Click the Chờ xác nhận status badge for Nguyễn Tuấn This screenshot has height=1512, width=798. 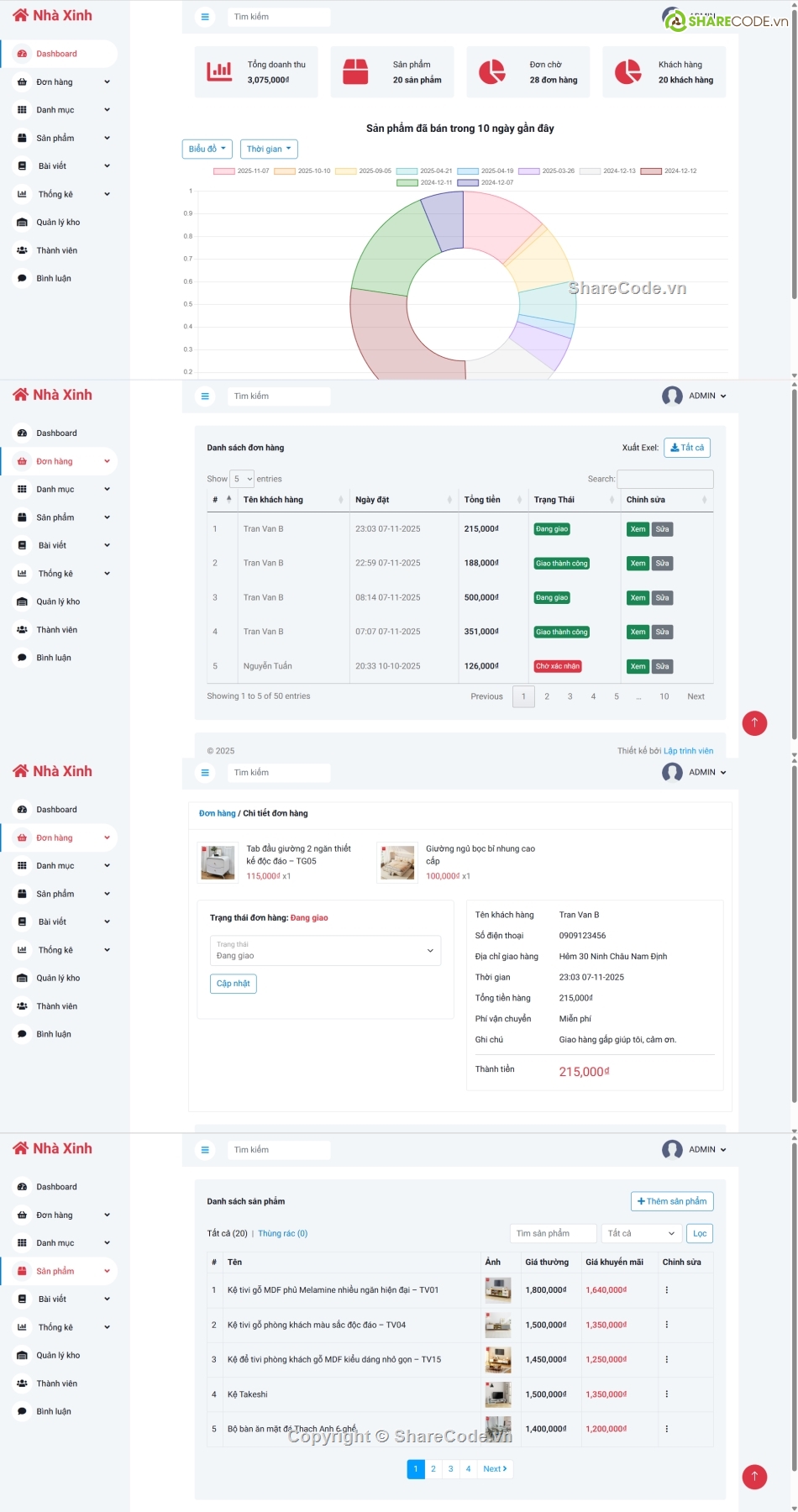(558, 667)
